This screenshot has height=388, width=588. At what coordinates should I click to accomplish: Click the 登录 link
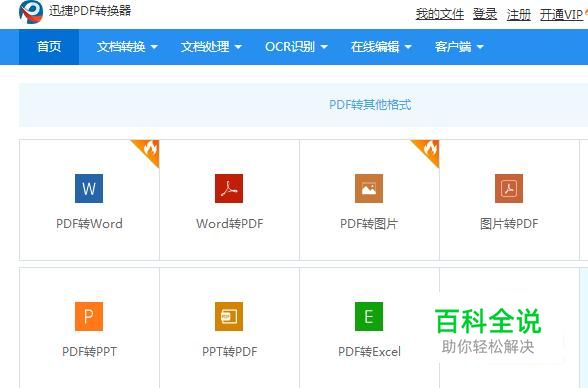point(485,14)
